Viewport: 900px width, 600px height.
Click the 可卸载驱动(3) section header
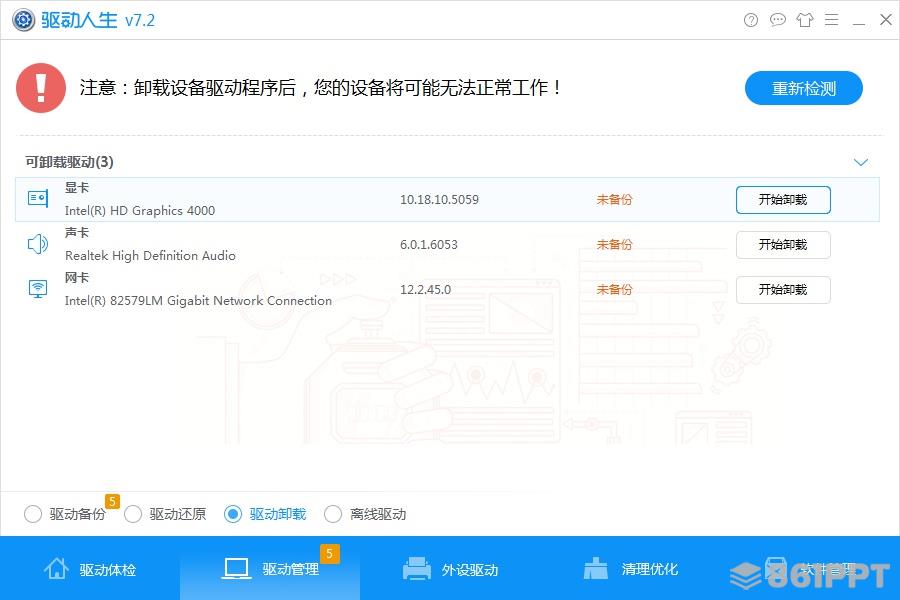click(69, 162)
